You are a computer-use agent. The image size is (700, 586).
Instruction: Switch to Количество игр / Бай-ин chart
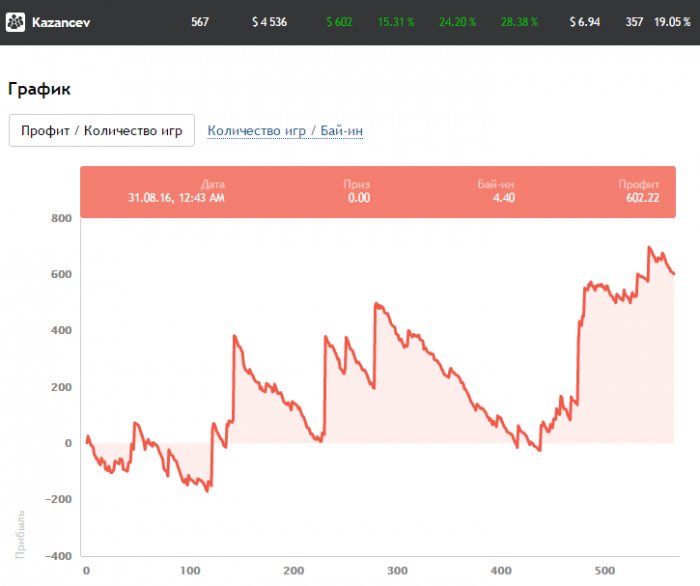pyautogui.click(x=285, y=131)
